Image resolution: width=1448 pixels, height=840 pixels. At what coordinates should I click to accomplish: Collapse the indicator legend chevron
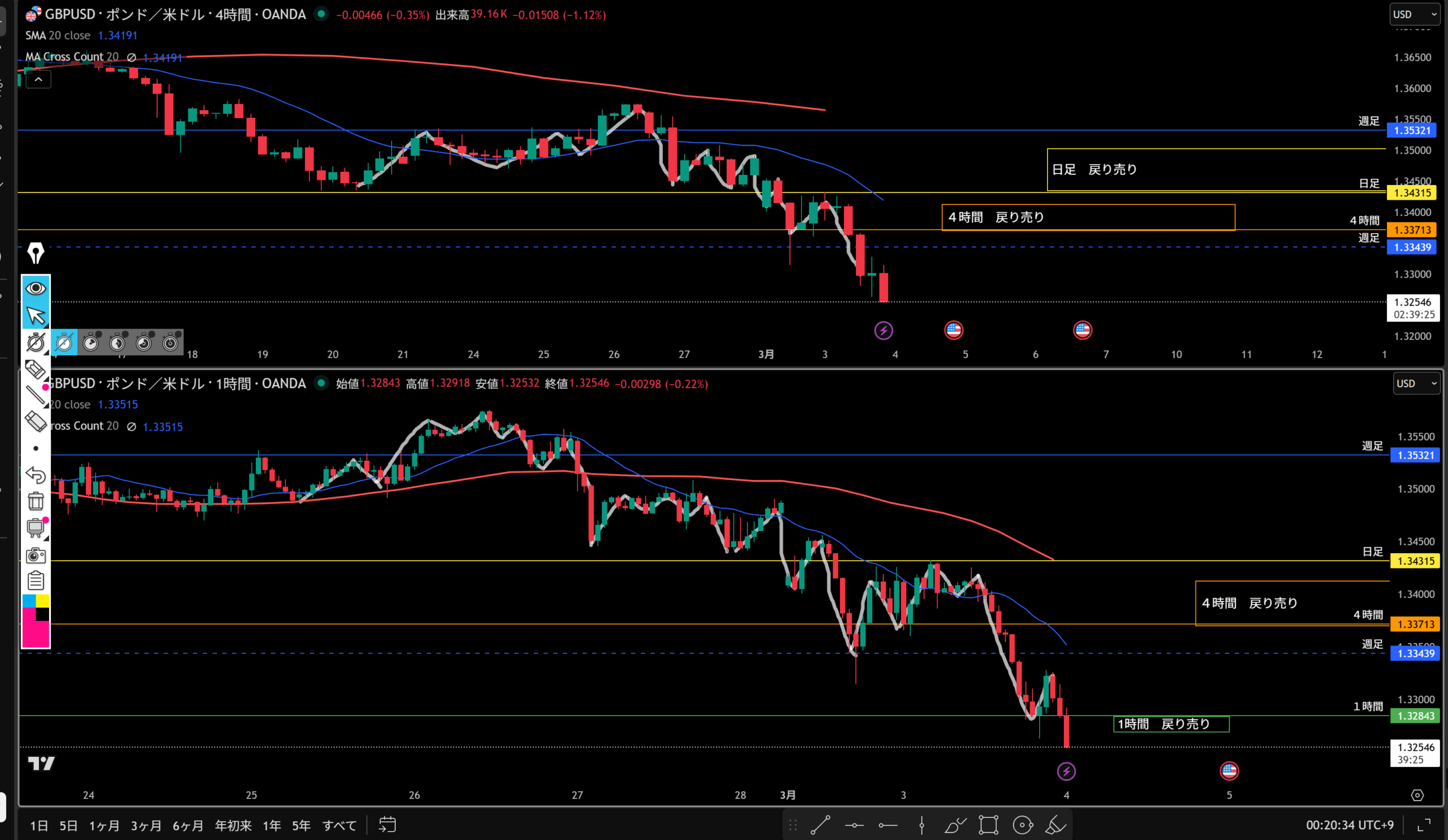coord(38,79)
